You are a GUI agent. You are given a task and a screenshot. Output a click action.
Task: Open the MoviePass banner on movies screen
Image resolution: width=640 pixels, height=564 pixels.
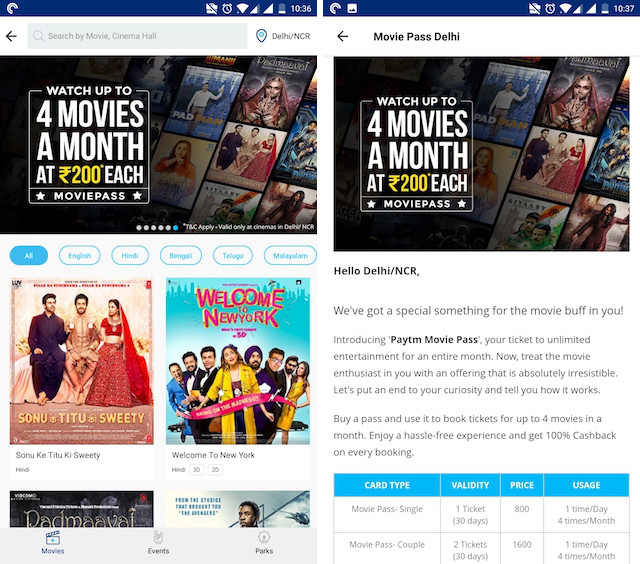[158, 145]
